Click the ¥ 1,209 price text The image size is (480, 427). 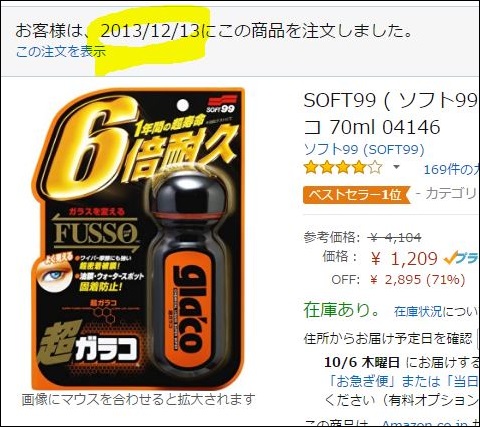(404, 259)
